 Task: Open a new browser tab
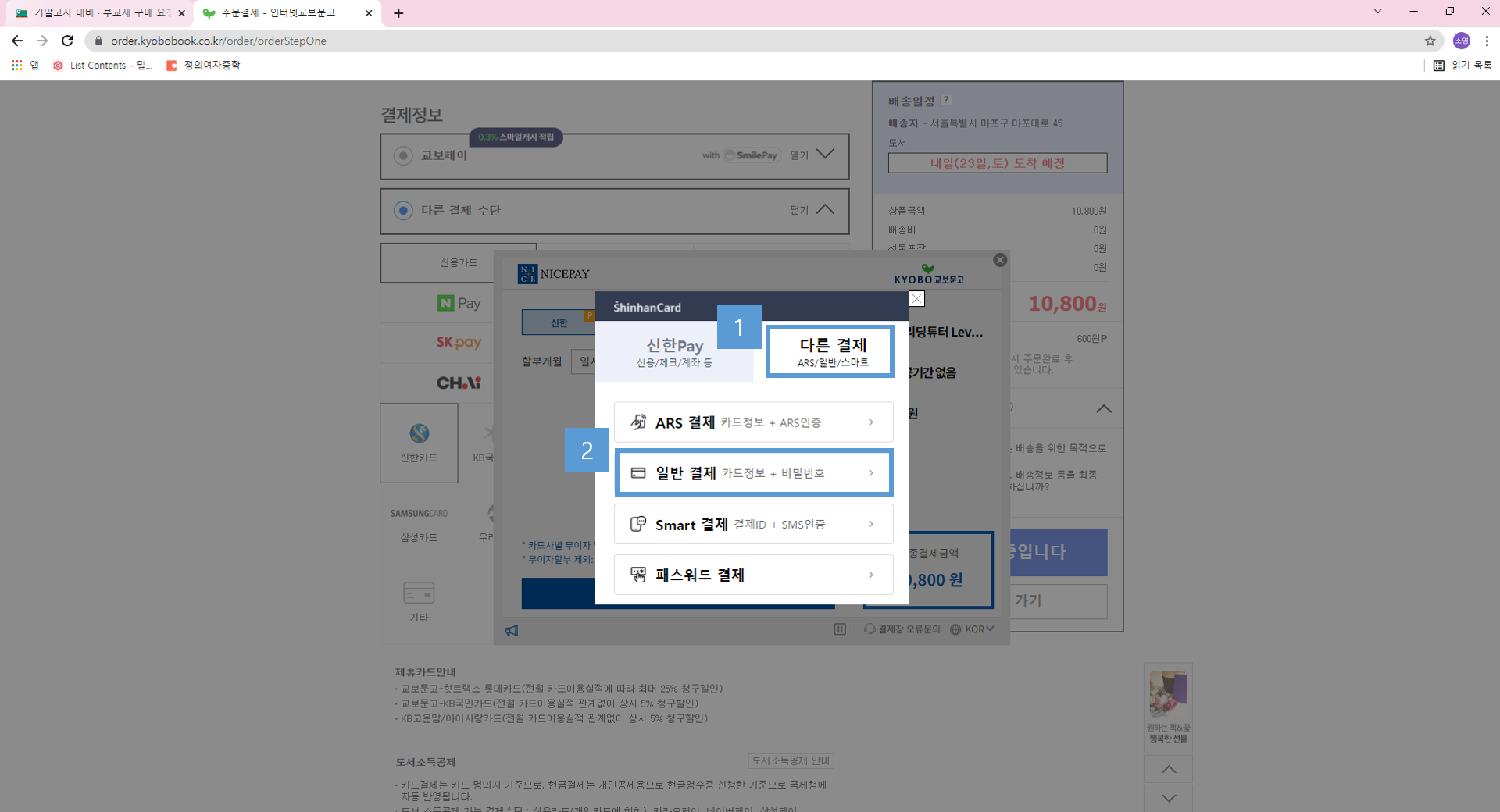[x=398, y=13]
